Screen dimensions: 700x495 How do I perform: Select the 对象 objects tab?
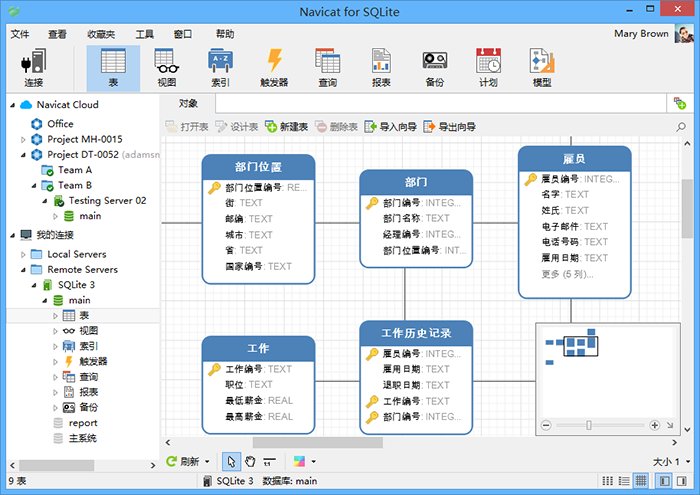(x=188, y=104)
